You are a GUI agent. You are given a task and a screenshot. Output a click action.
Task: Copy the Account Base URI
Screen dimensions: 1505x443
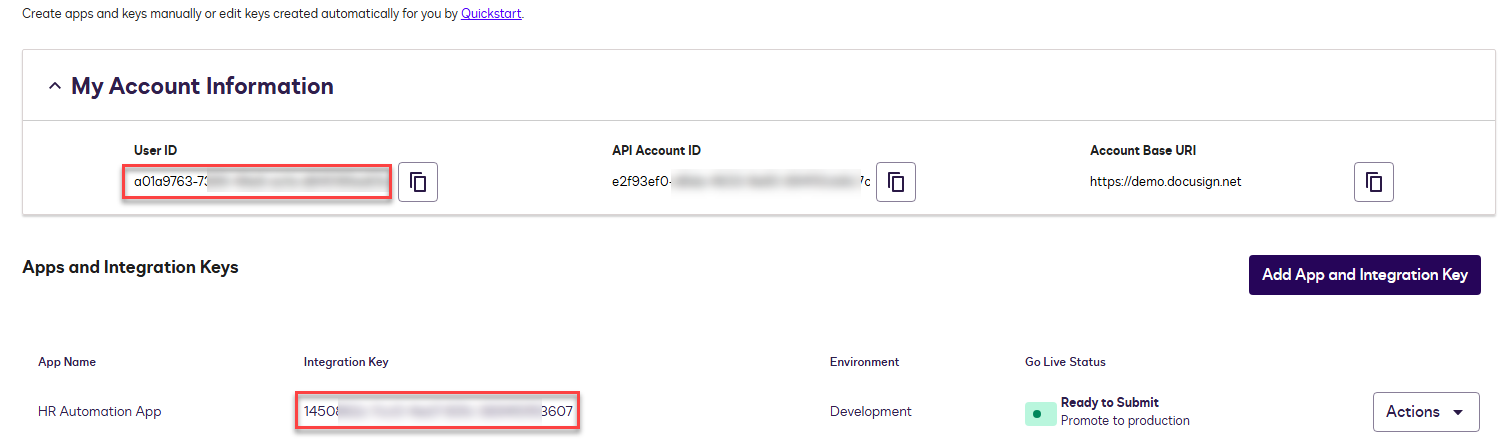pyautogui.click(x=1374, y=182)
